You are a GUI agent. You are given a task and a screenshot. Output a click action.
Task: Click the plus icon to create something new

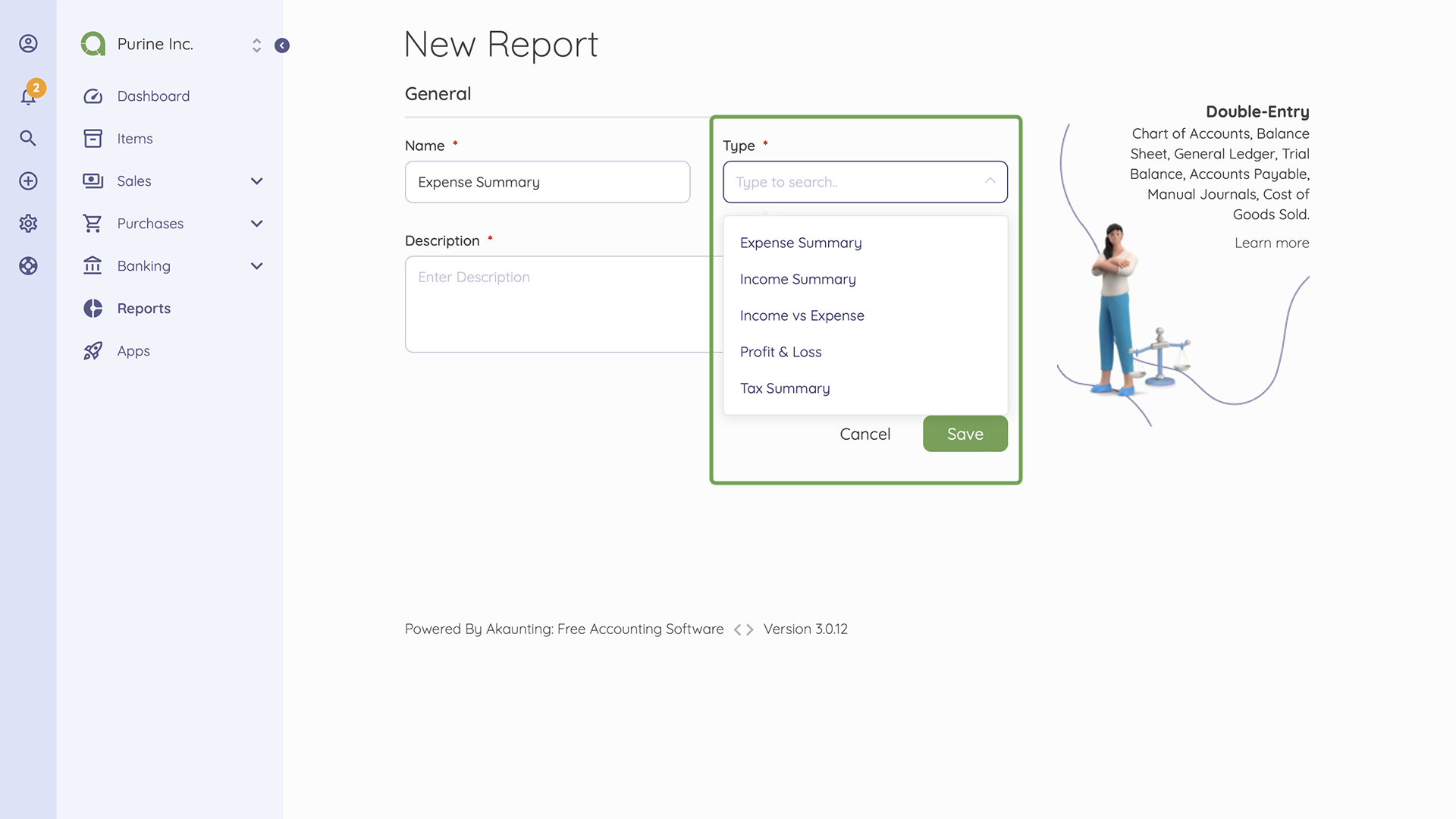click(28, 180)
